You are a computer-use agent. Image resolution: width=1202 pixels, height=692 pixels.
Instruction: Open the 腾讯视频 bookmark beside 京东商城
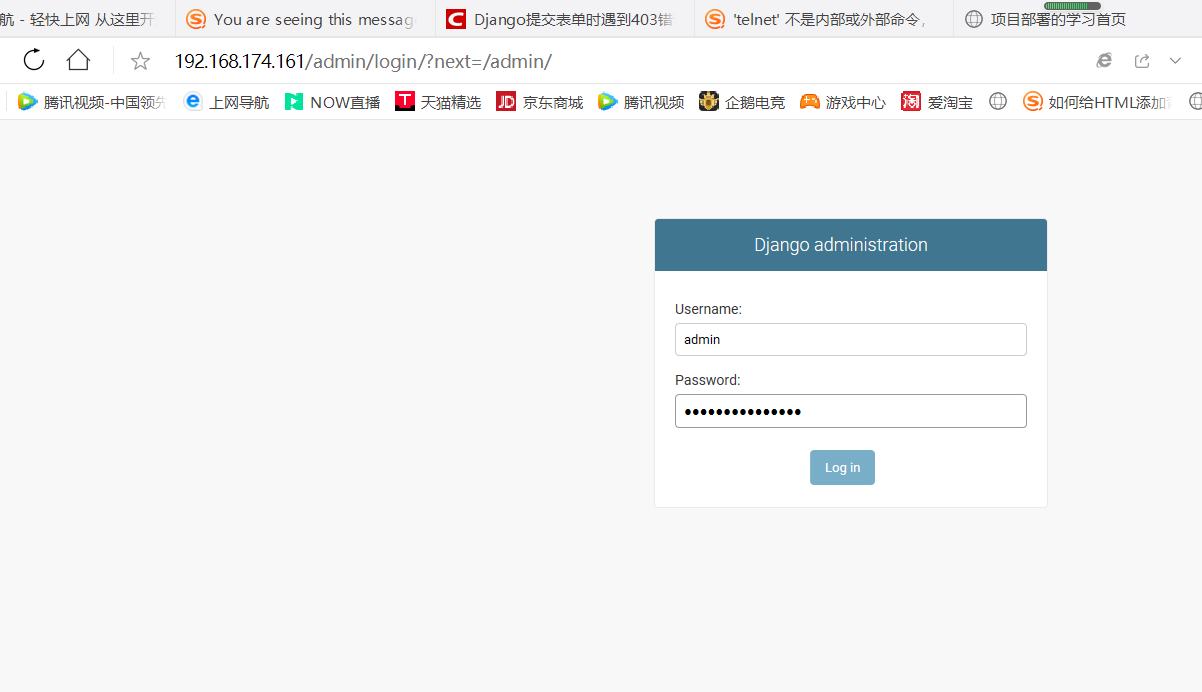[x=642, y=101]
